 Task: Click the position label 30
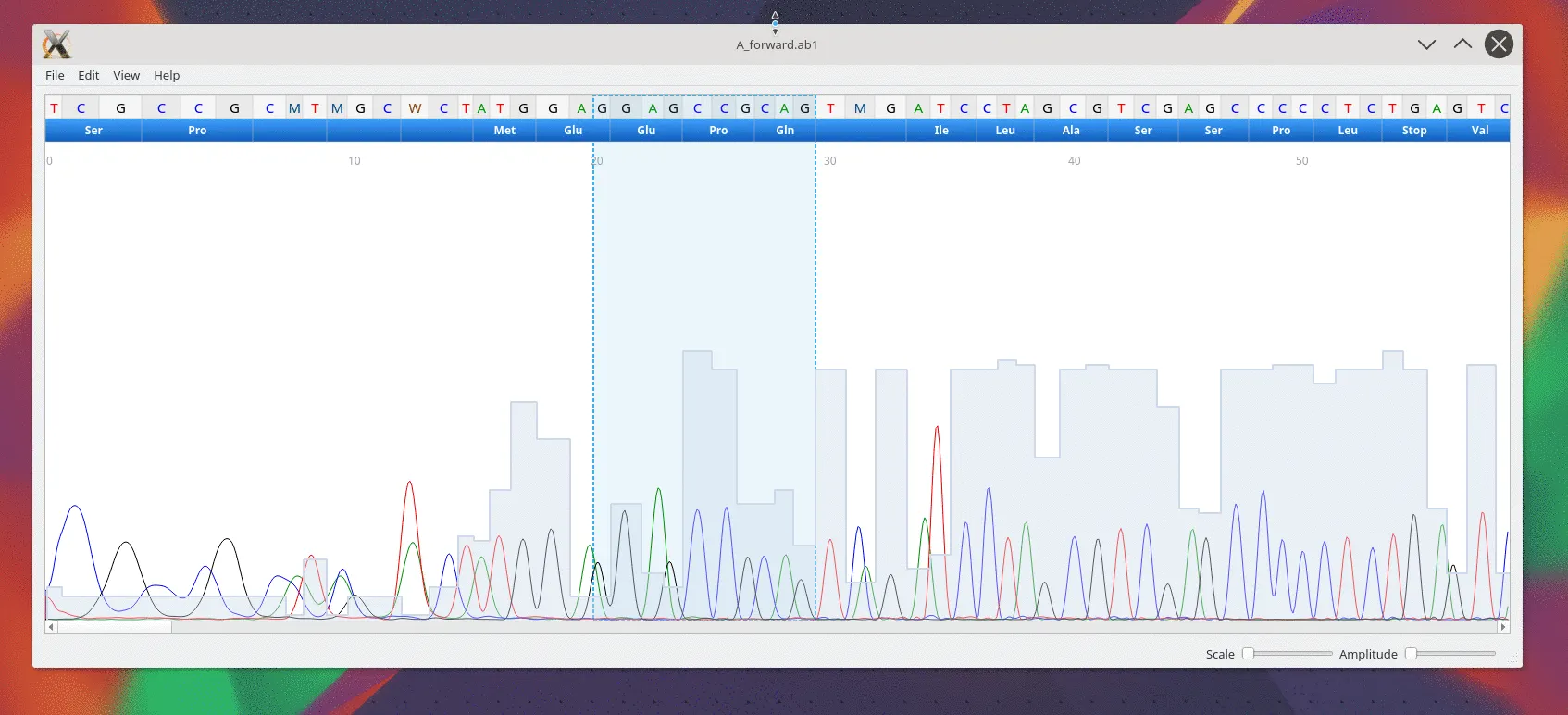coord(830,161)
